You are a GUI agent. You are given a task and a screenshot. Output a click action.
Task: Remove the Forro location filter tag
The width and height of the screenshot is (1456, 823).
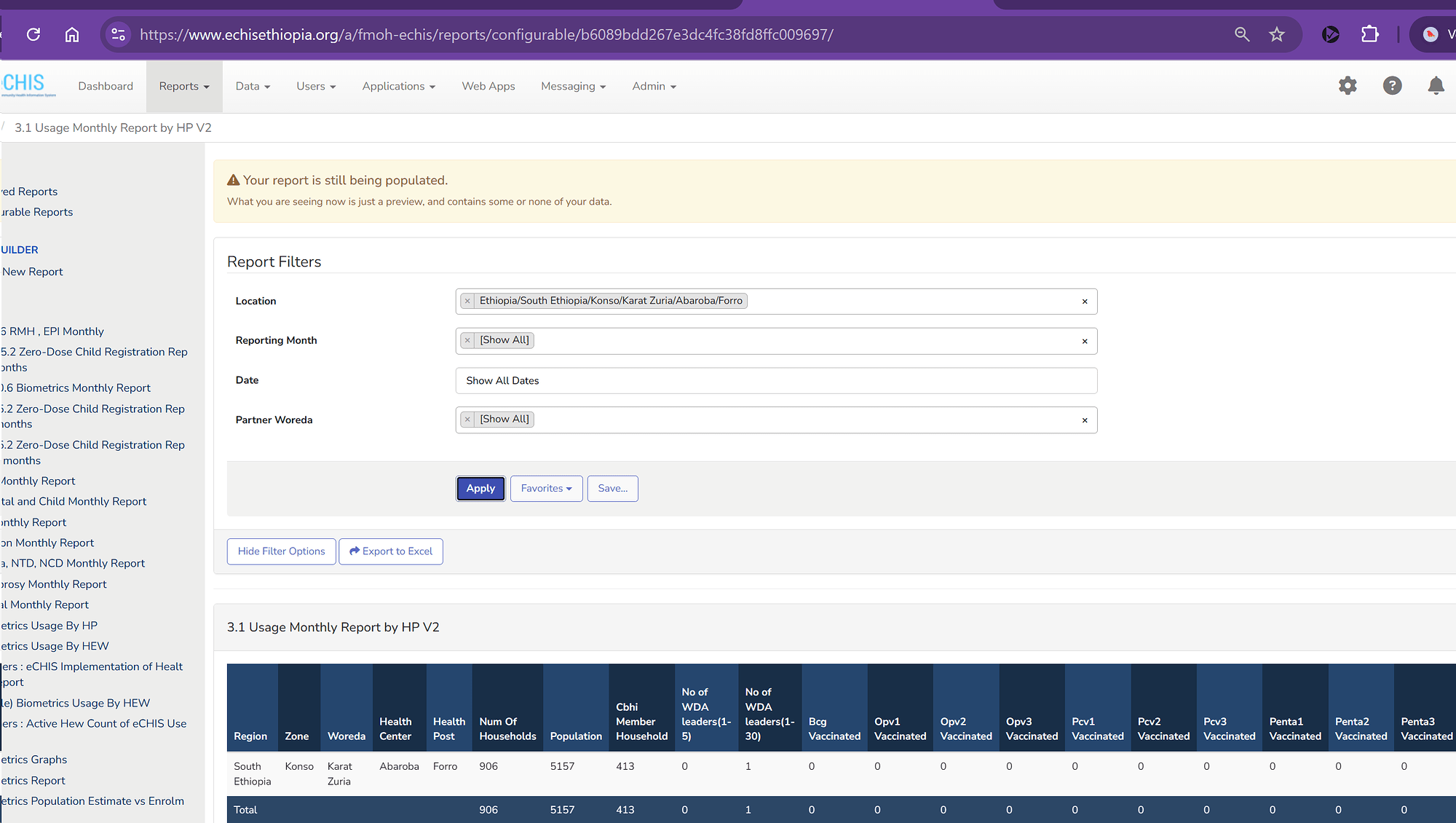point(468,301)
